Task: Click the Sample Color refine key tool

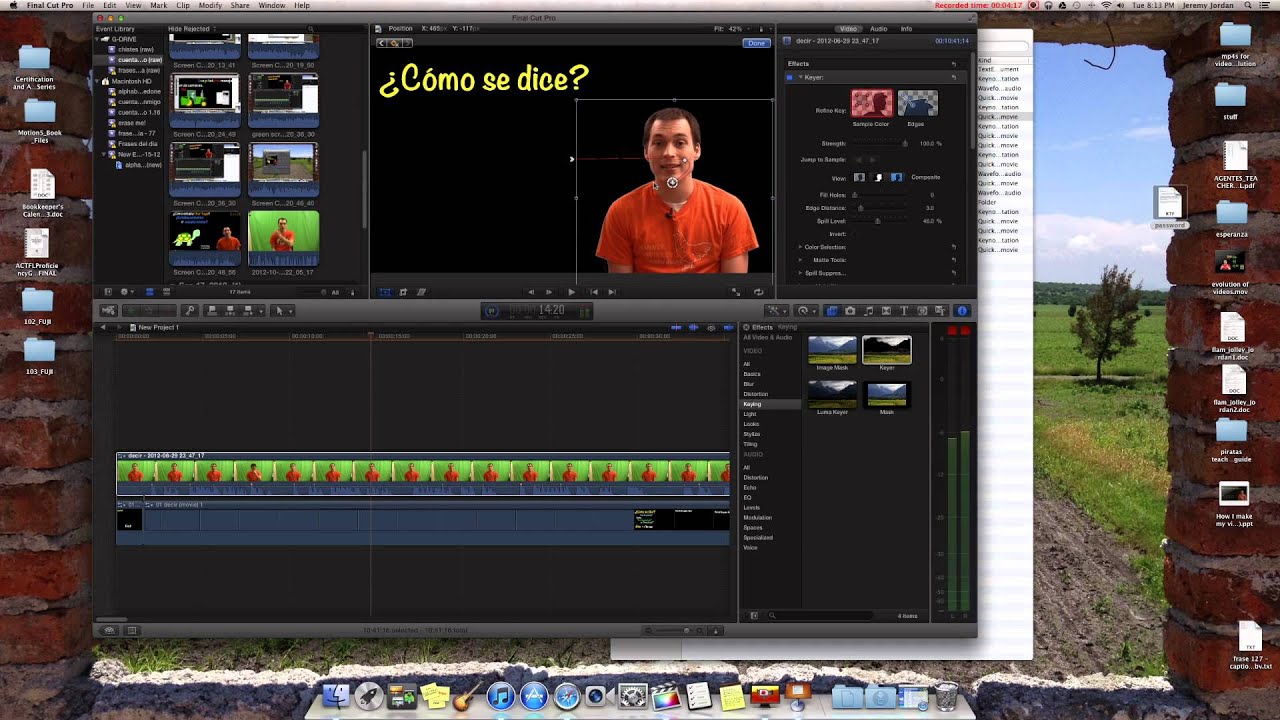Action: pyautogui.click(x=872, y=102)
